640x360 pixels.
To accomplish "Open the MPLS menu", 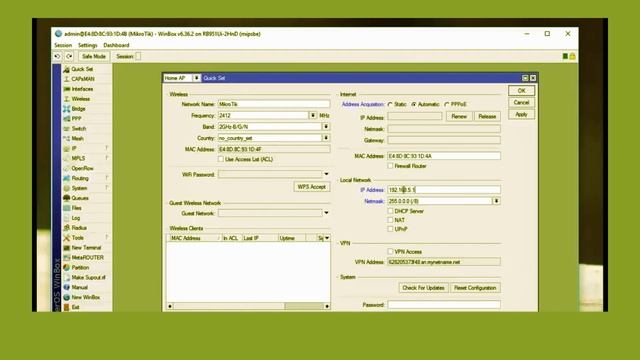I will (78, 158).
